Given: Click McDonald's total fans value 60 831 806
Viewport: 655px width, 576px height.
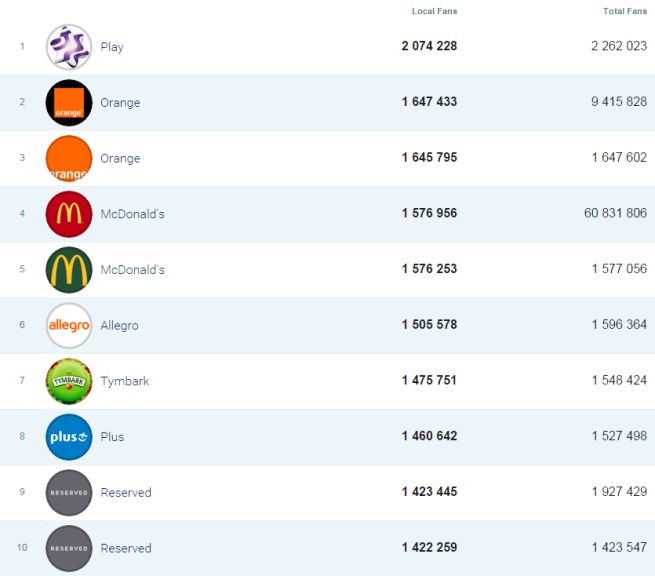Looking at the screenshot, I should (613, 214).
